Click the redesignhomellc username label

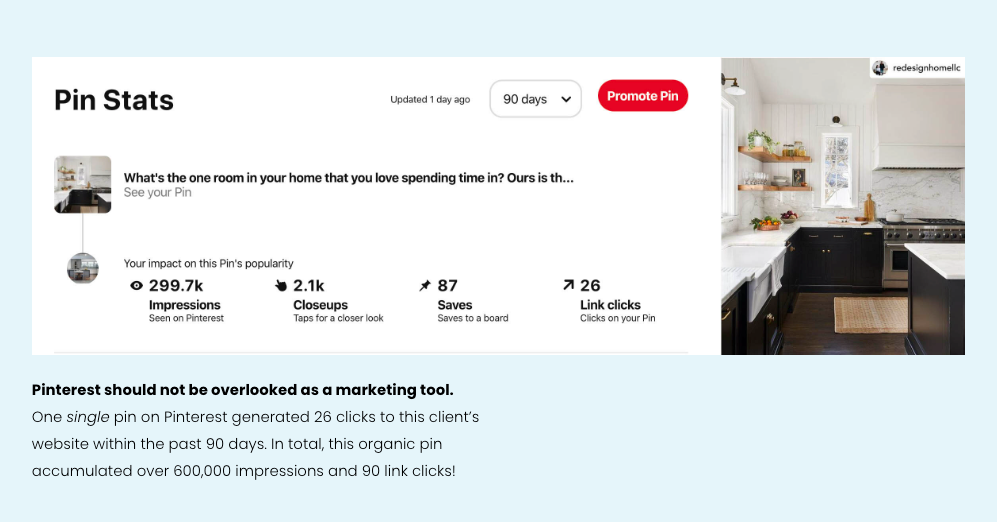925,68
